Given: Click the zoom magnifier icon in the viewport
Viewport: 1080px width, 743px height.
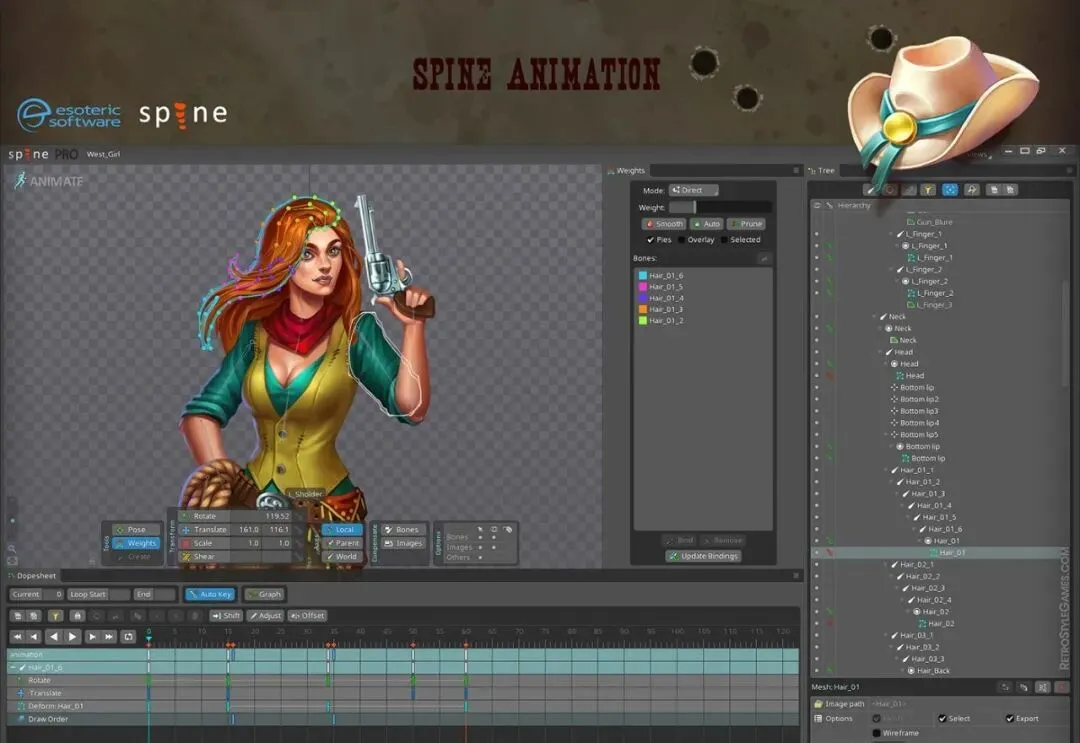Looking at the screenshot, I should (x=12, y=549).
